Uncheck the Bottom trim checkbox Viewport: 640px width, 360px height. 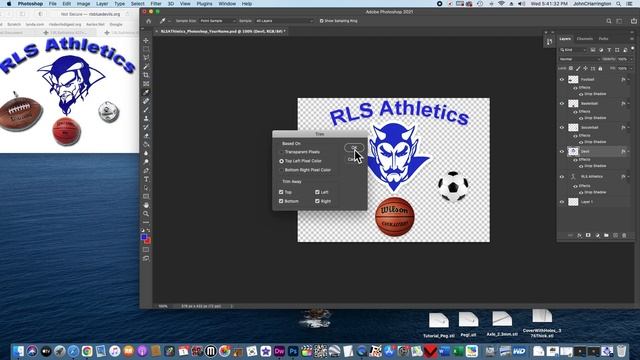[x=281, y=201]
